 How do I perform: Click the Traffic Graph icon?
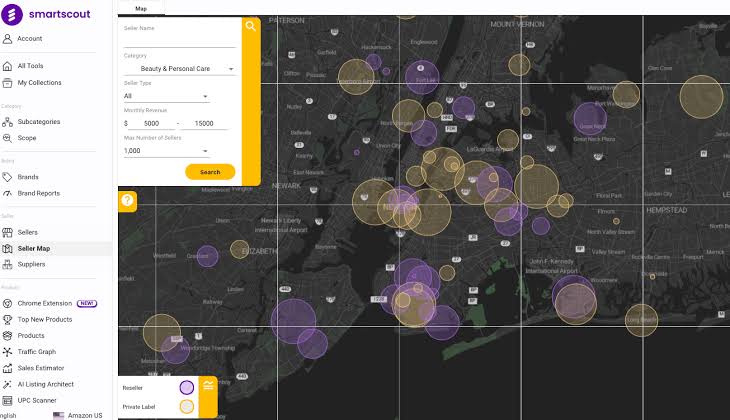click(7, 352)
